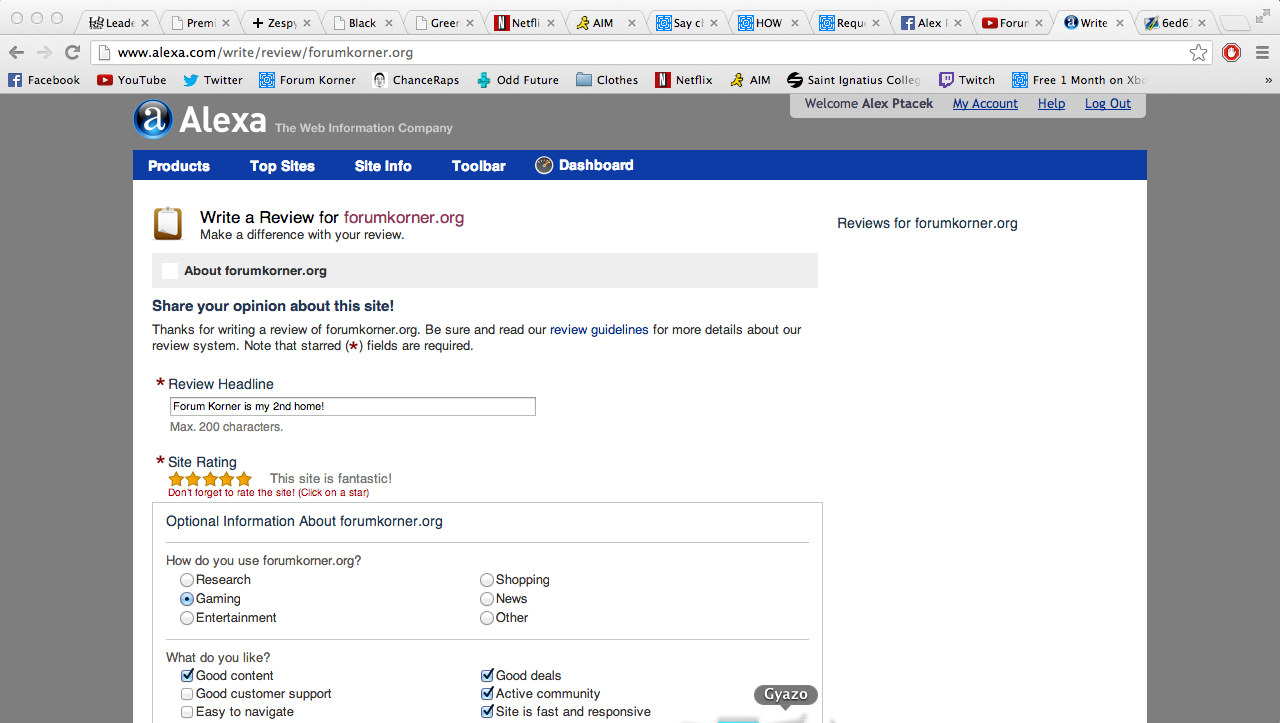
Task: Click the Gyazo capture bubble
Action: (x=786, y=695)
